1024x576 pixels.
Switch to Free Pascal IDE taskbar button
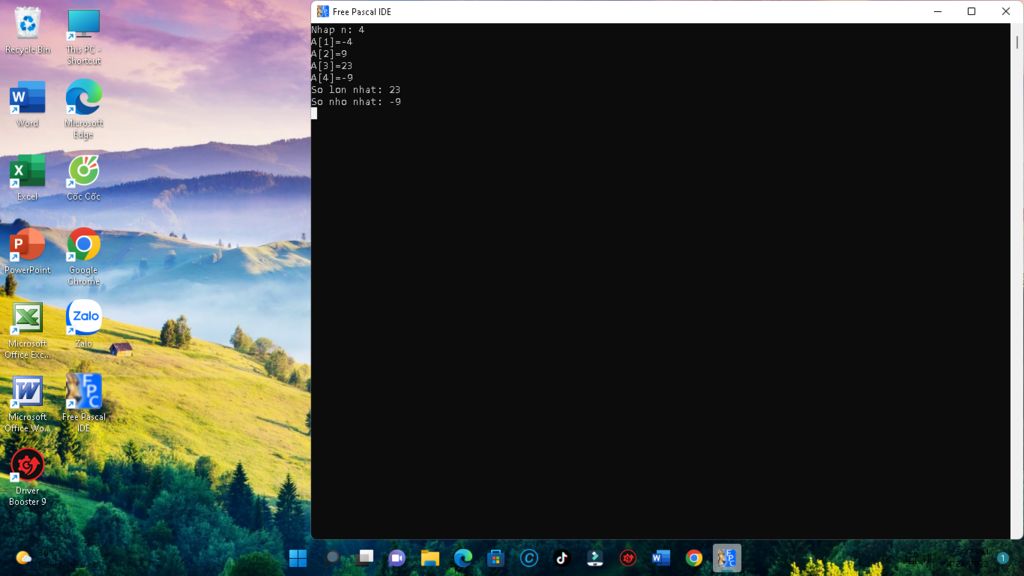point(727,558)
